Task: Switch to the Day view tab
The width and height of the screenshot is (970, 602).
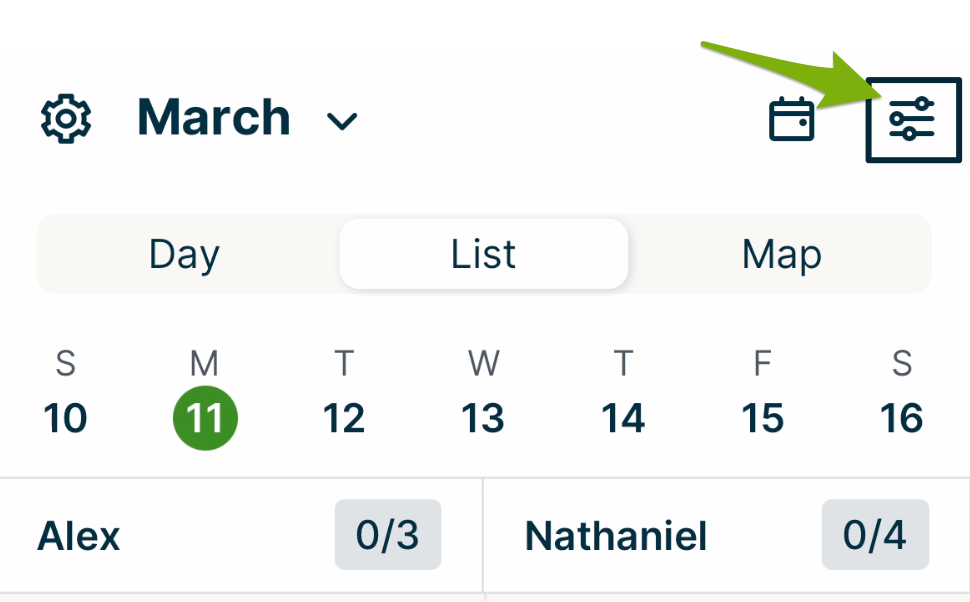Action: tap(184, 254)
